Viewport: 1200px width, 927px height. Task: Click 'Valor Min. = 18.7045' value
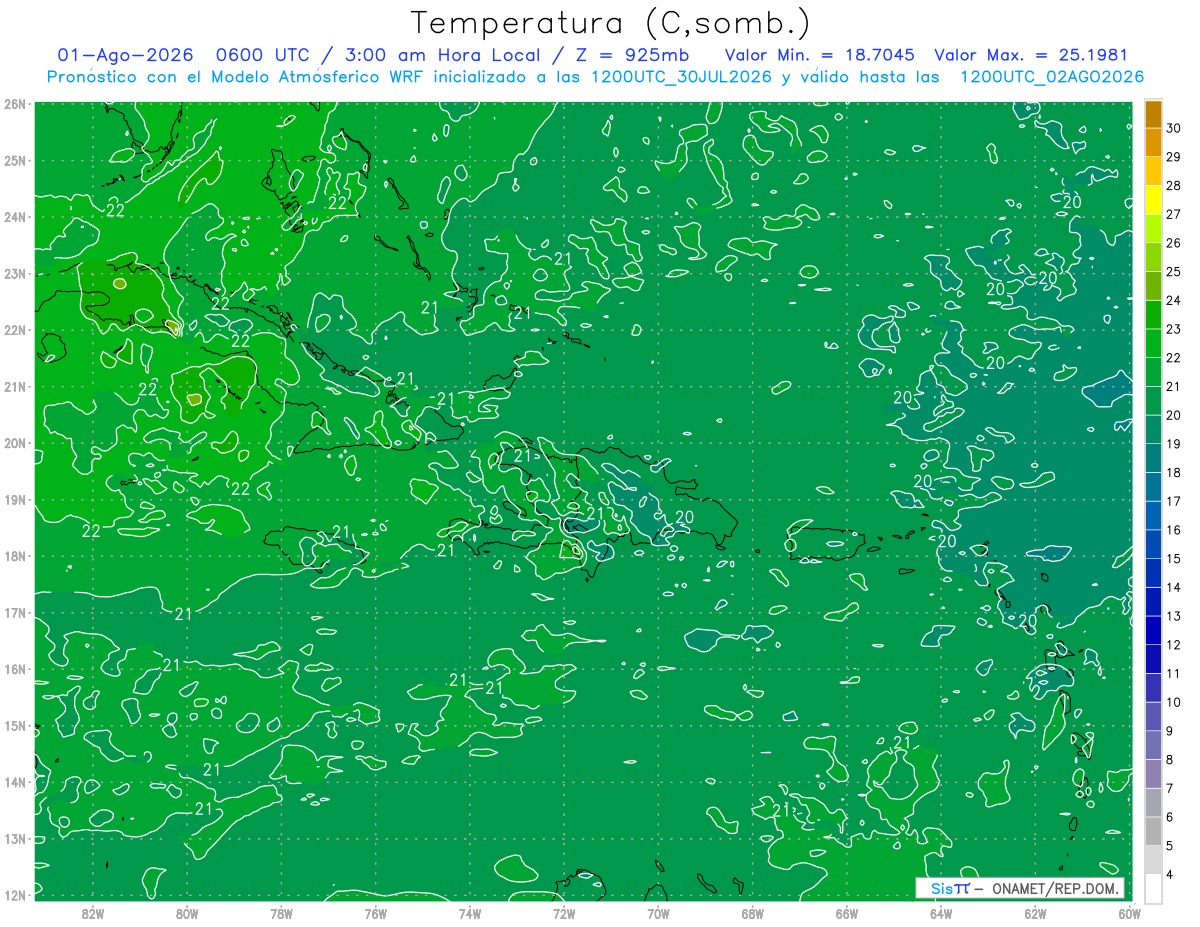819,55
